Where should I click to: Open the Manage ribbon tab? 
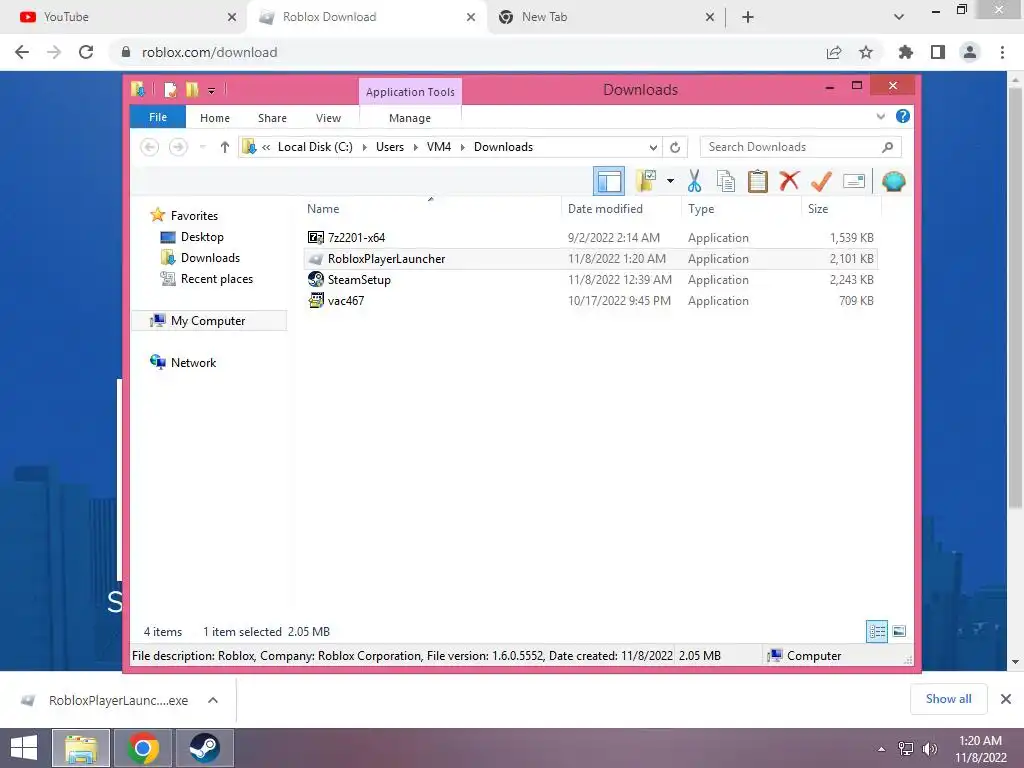(410, 118)
